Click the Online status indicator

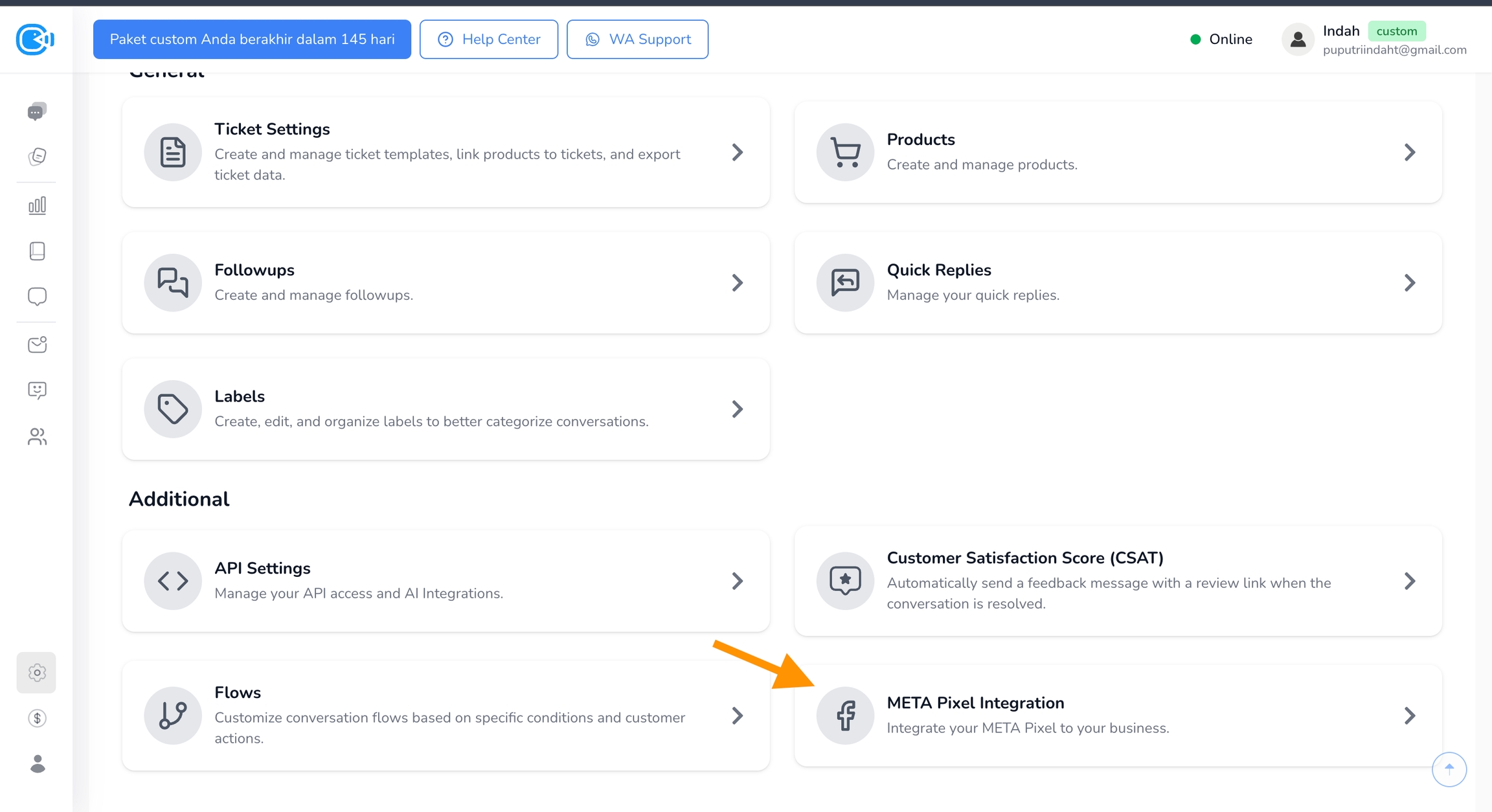coord(1221,39)
